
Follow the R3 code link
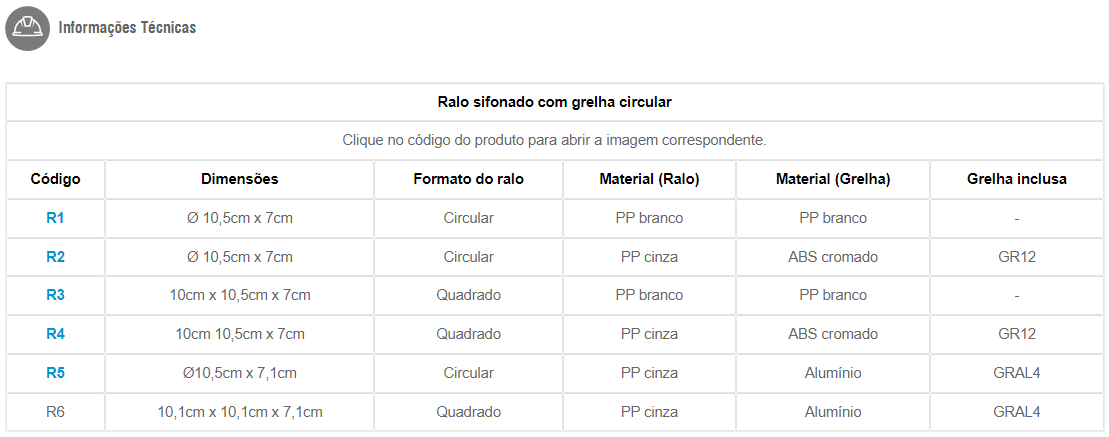tap(55, 295)
